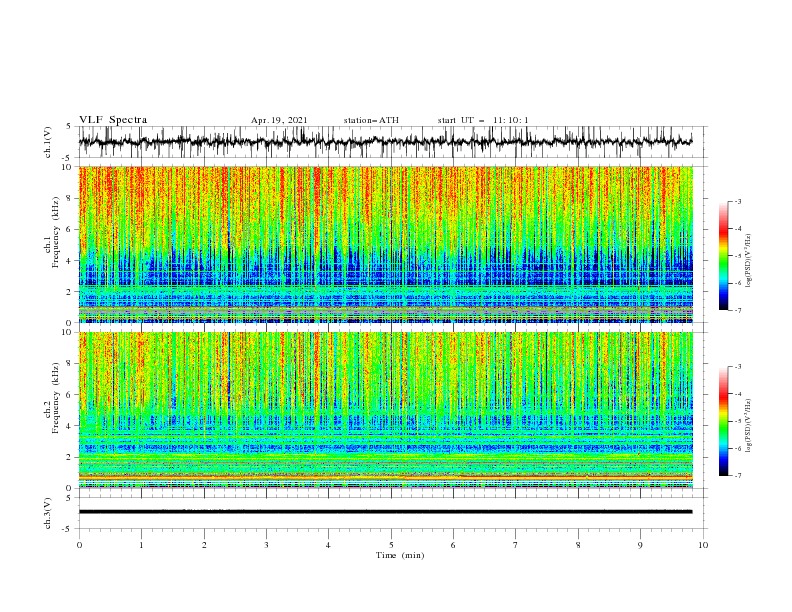Click the "ch.3(V)" axis label
The image size is (792, 612).
(48, 513)
